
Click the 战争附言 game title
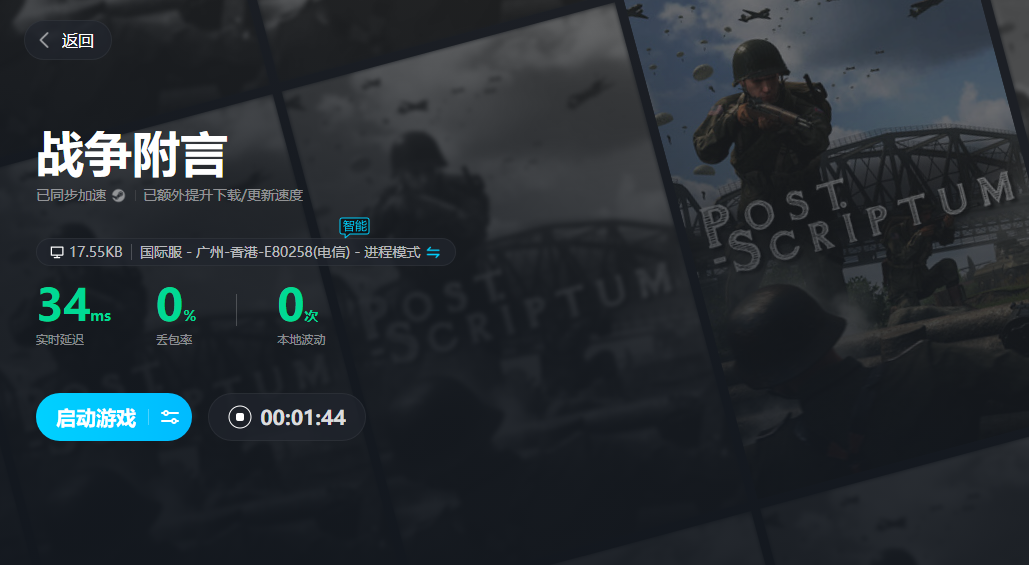tap(132, 154)
